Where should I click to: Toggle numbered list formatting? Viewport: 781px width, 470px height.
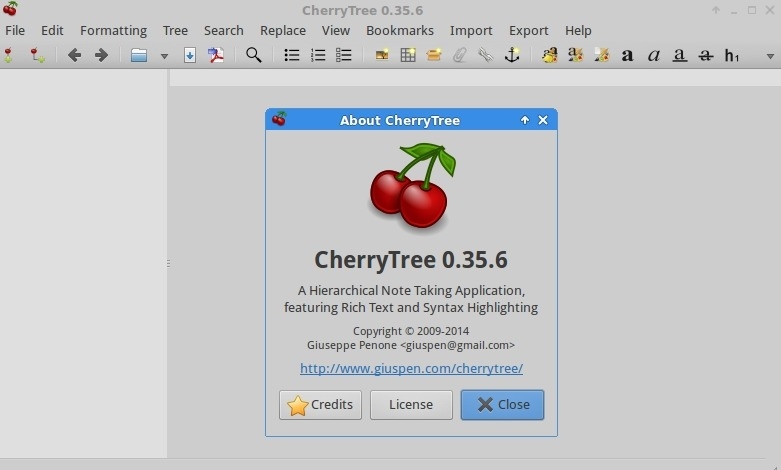(x=318, y=55)
